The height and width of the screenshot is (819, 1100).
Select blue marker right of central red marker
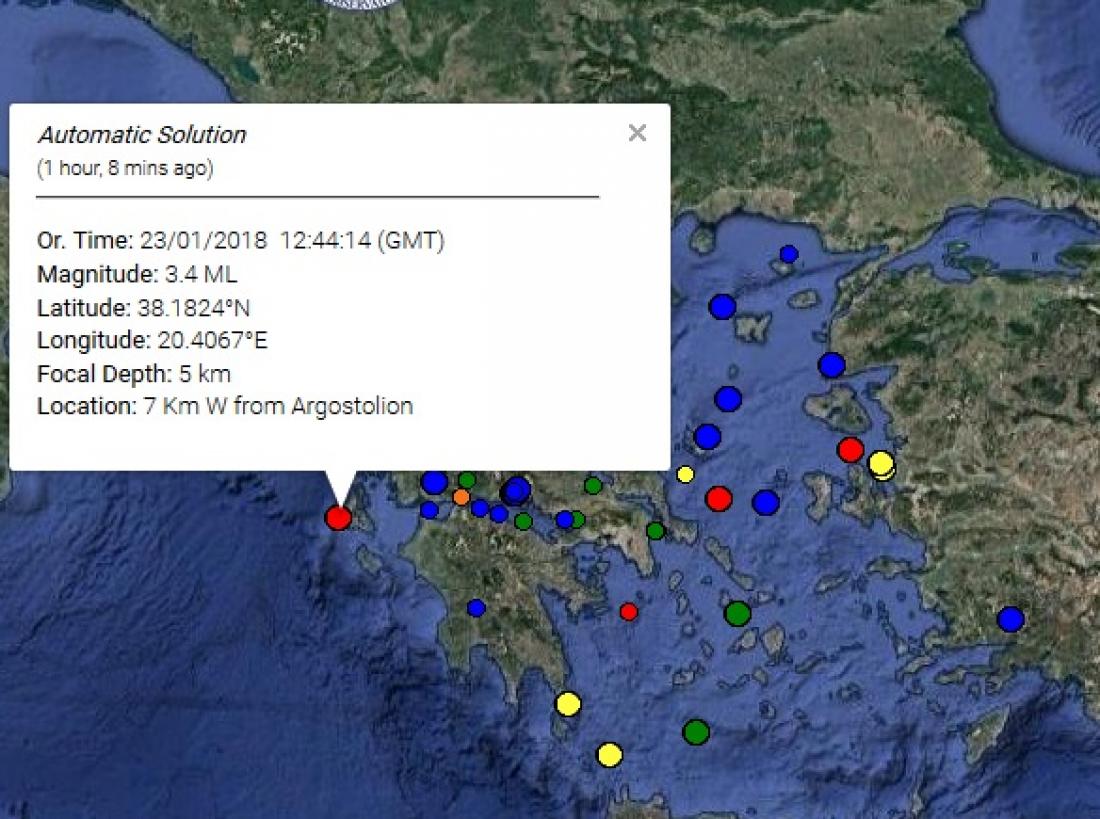[x=765, y=502]
